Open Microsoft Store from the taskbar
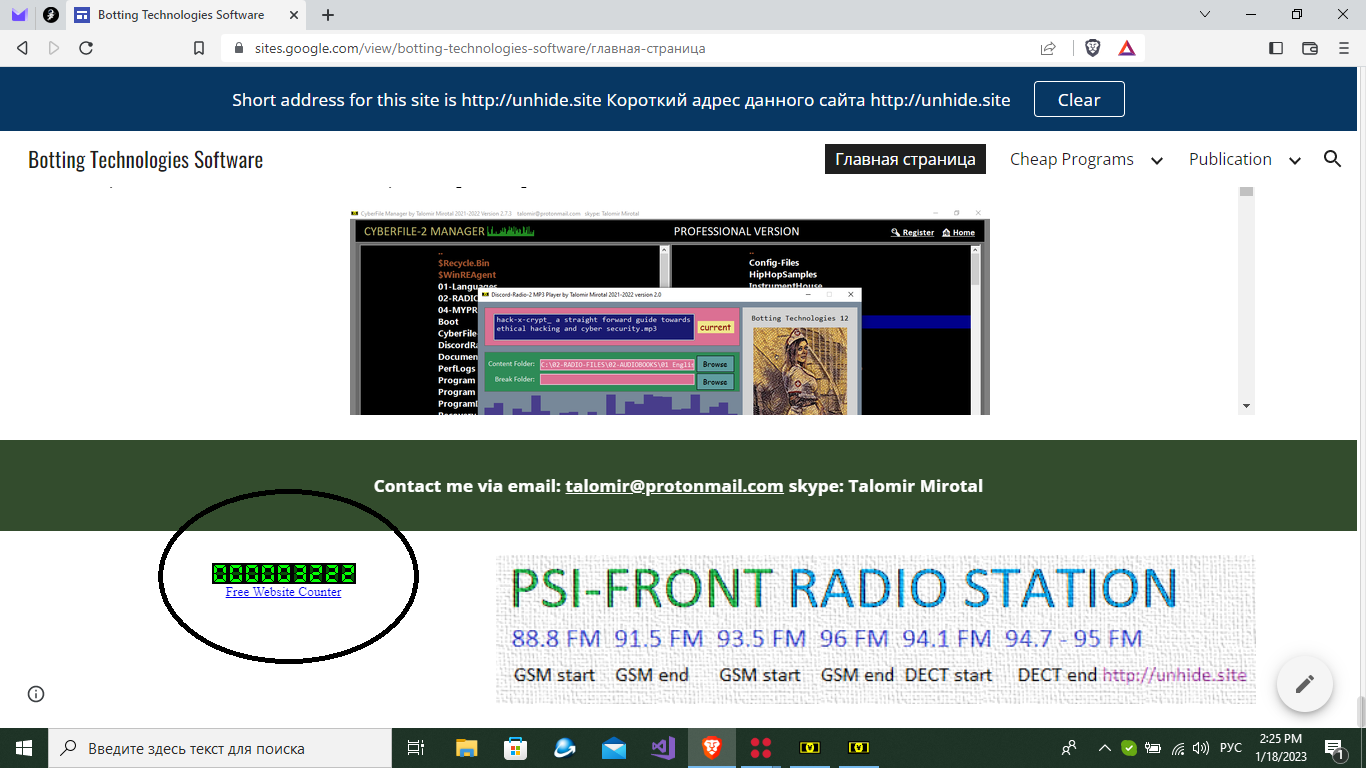1366x768 pixels. click(x=515, y=748)
